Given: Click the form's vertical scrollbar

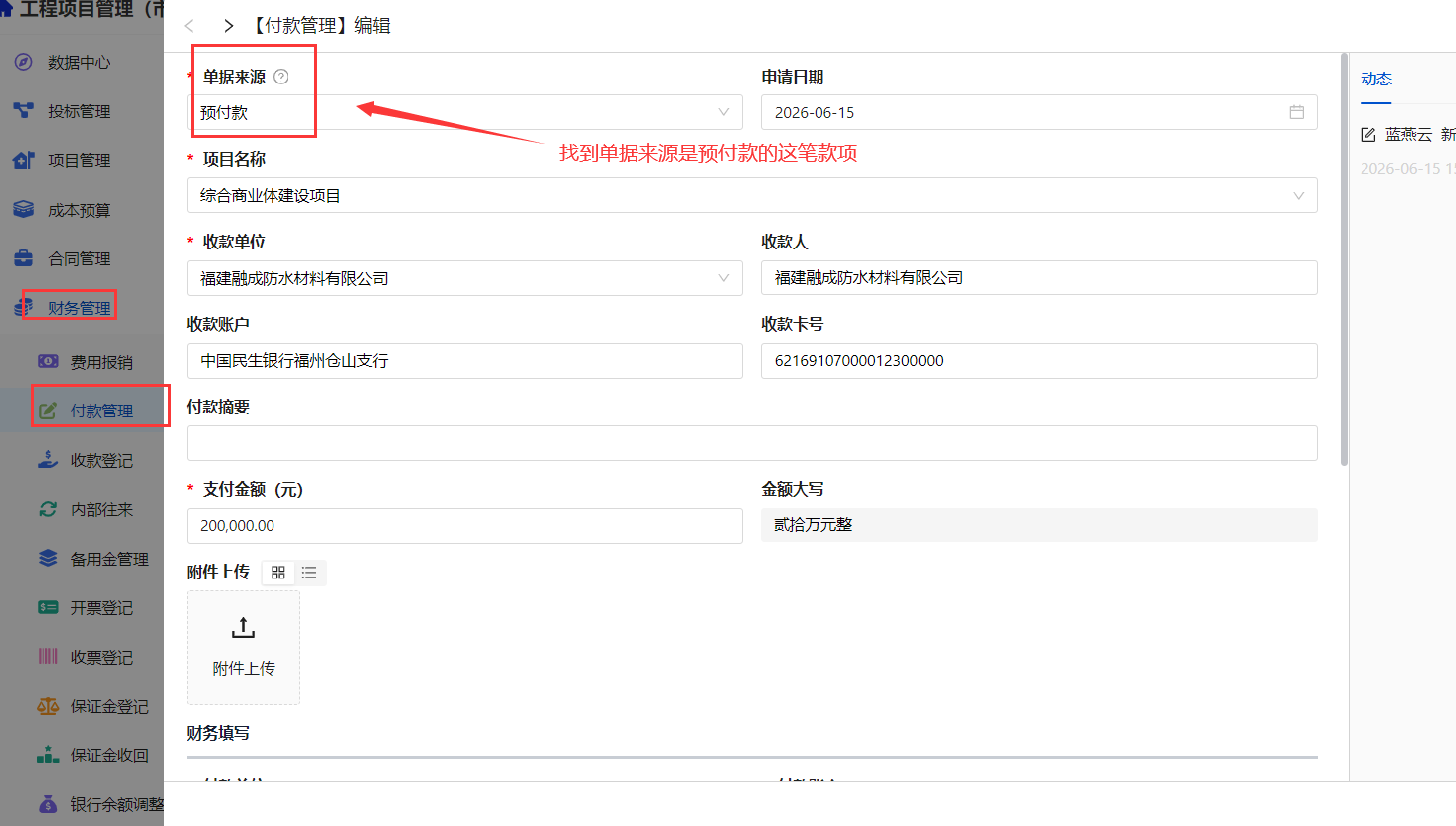Looking at the screenshot, I should point(1344,259).
